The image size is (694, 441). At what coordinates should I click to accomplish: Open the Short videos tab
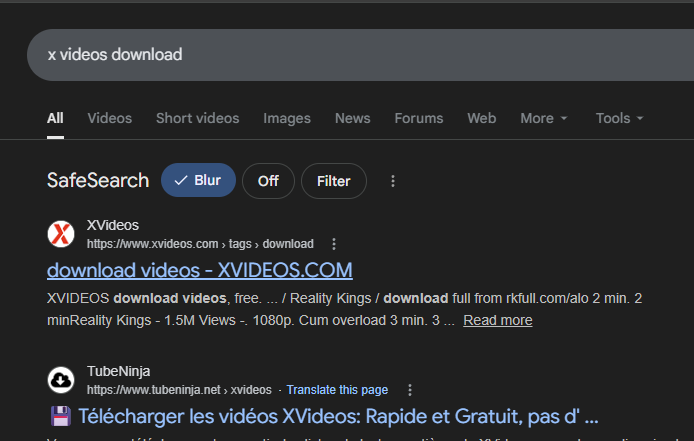(x=197, y=118)
